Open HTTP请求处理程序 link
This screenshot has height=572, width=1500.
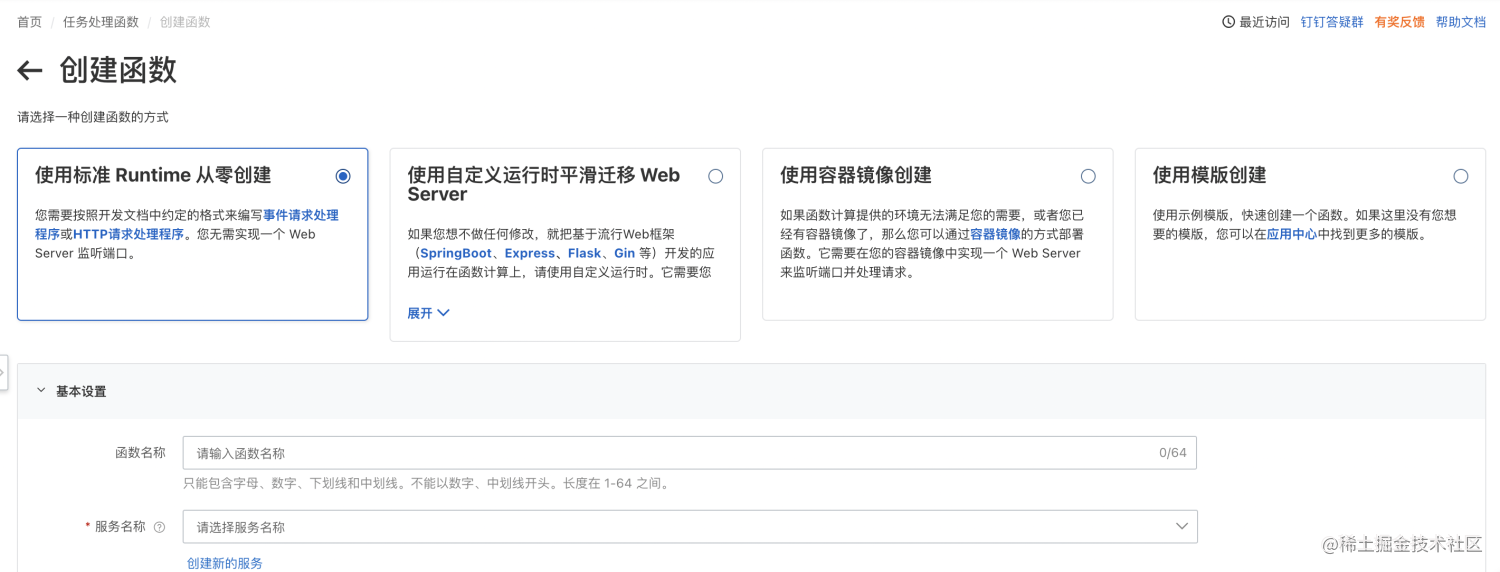129,234
